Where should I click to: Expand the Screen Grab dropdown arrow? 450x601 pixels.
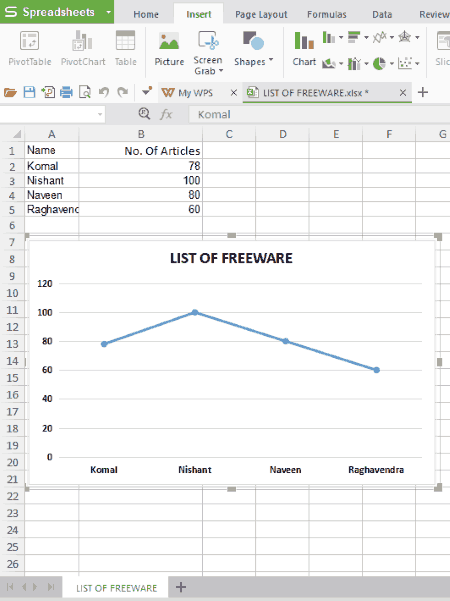(x=221, y=71)
